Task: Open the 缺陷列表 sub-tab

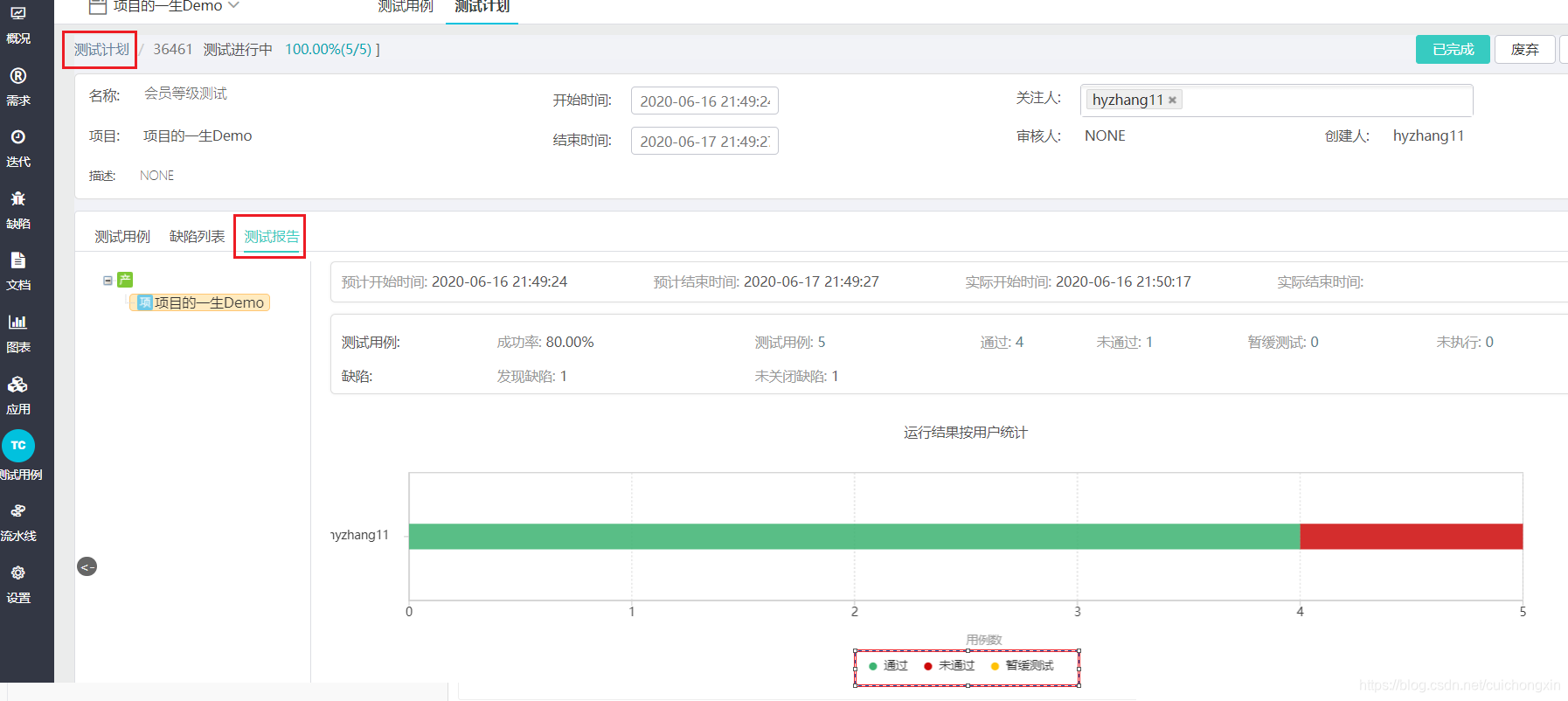Action: 197,236
